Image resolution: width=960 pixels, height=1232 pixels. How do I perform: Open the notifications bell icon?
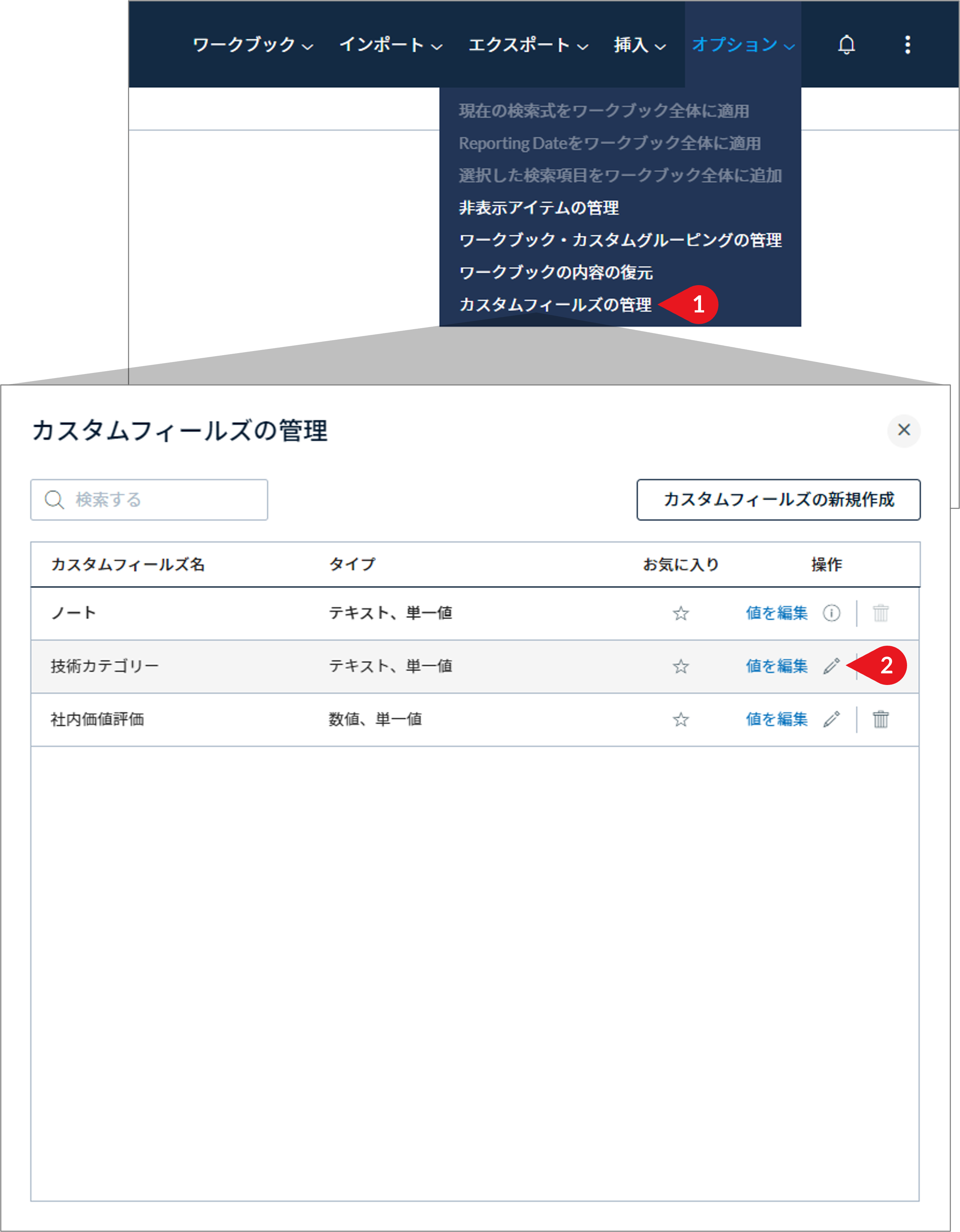click(846, 45)
